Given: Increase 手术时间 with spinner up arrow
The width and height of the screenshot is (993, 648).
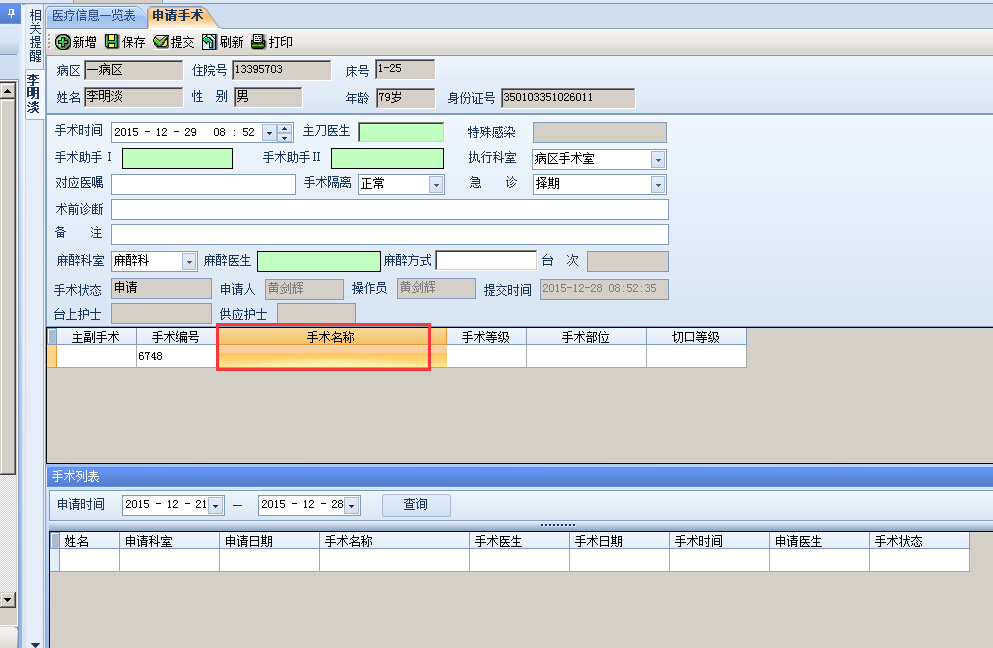Looking at the screenshot, I should point(284,129).
